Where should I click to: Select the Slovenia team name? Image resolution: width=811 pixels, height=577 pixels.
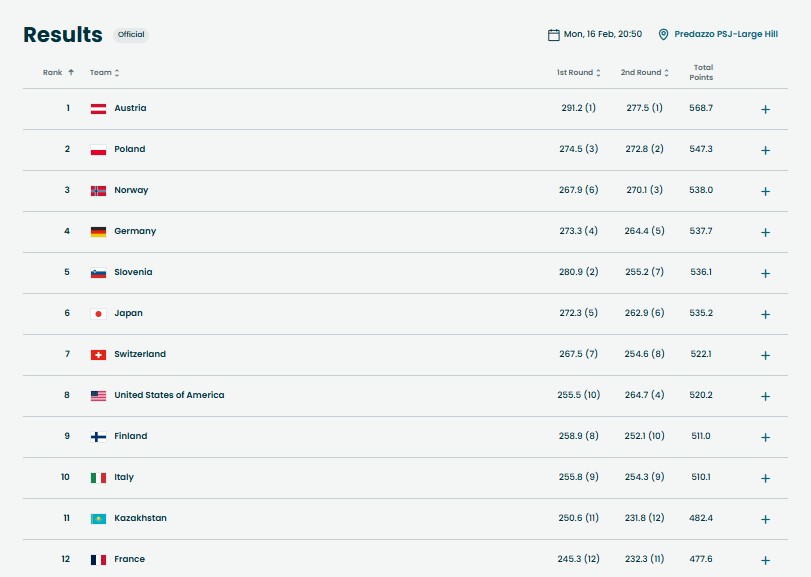[x=133, y=272]
